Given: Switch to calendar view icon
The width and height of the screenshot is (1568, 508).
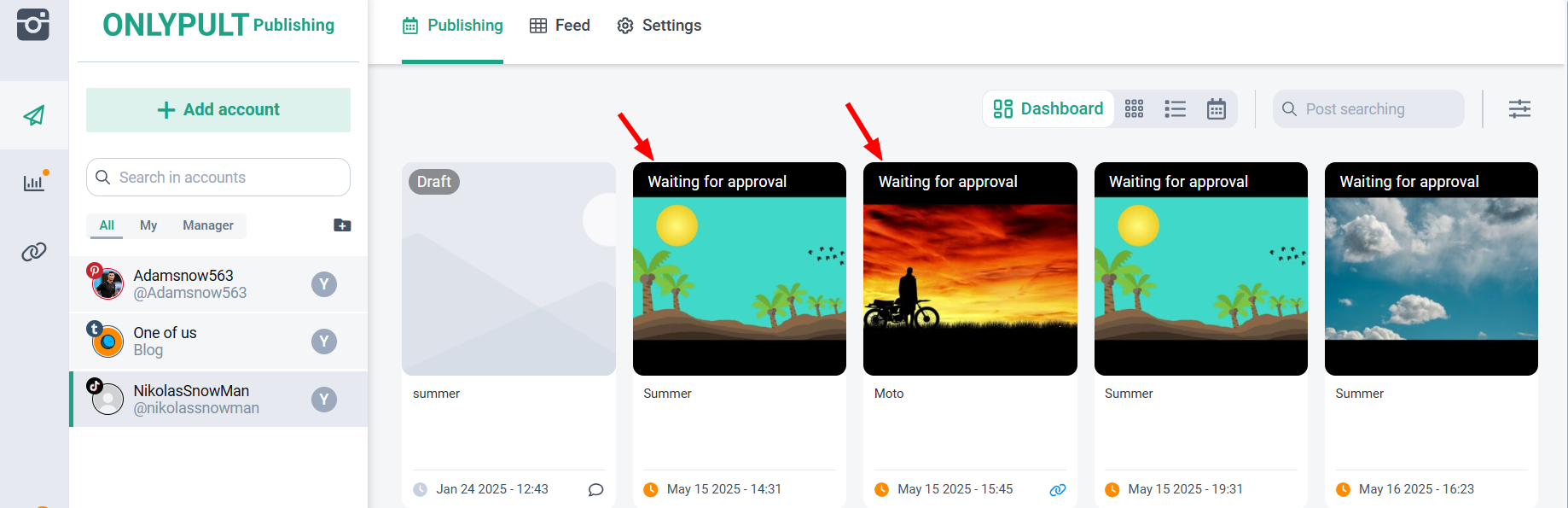Looking at the screenshot, I should click(1216, 109).
